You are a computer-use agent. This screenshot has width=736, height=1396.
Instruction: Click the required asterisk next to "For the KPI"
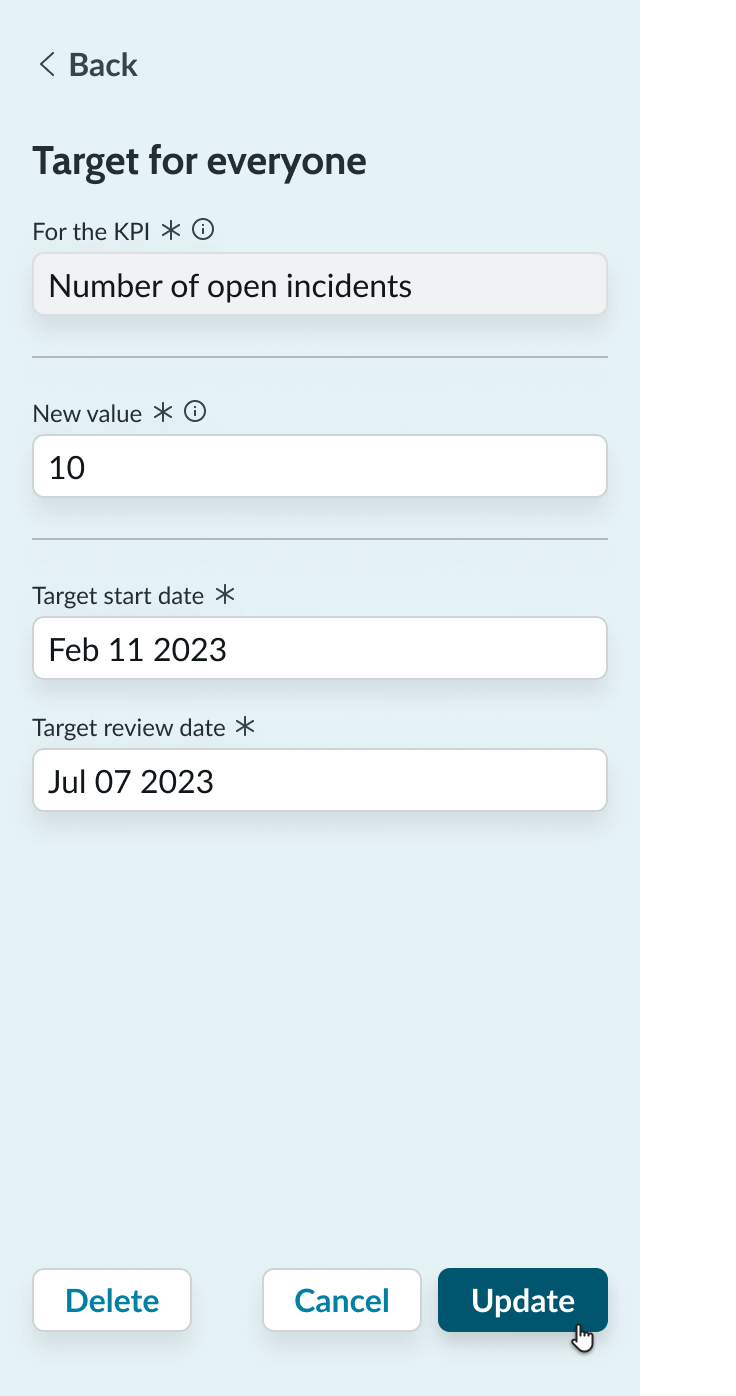click(x=170, y=230)
